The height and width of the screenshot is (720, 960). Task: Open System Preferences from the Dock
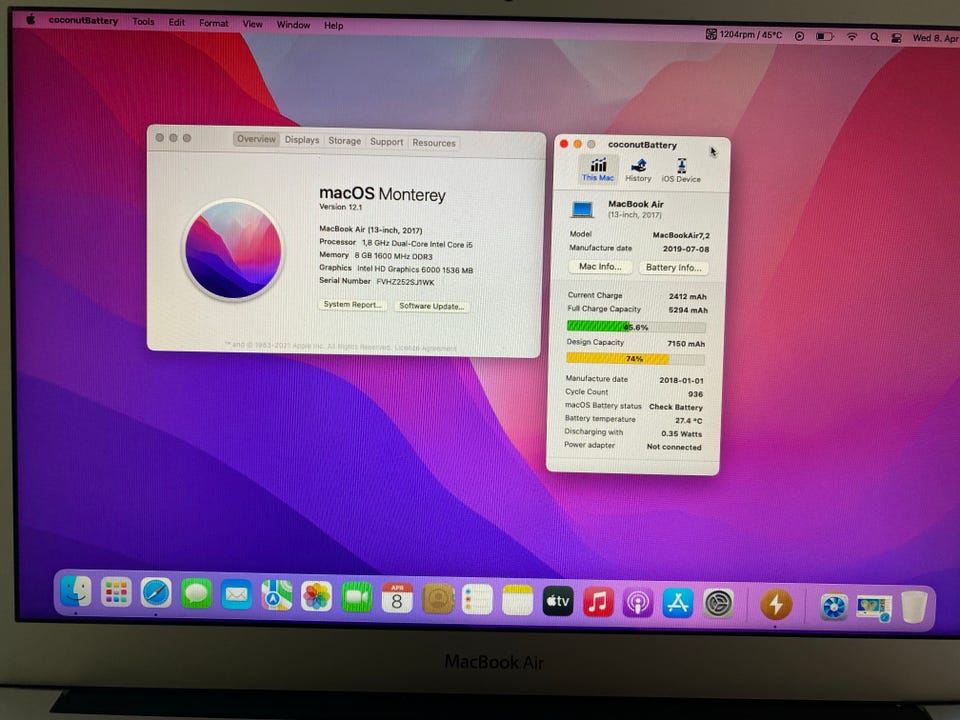click(x=718, y=604)
